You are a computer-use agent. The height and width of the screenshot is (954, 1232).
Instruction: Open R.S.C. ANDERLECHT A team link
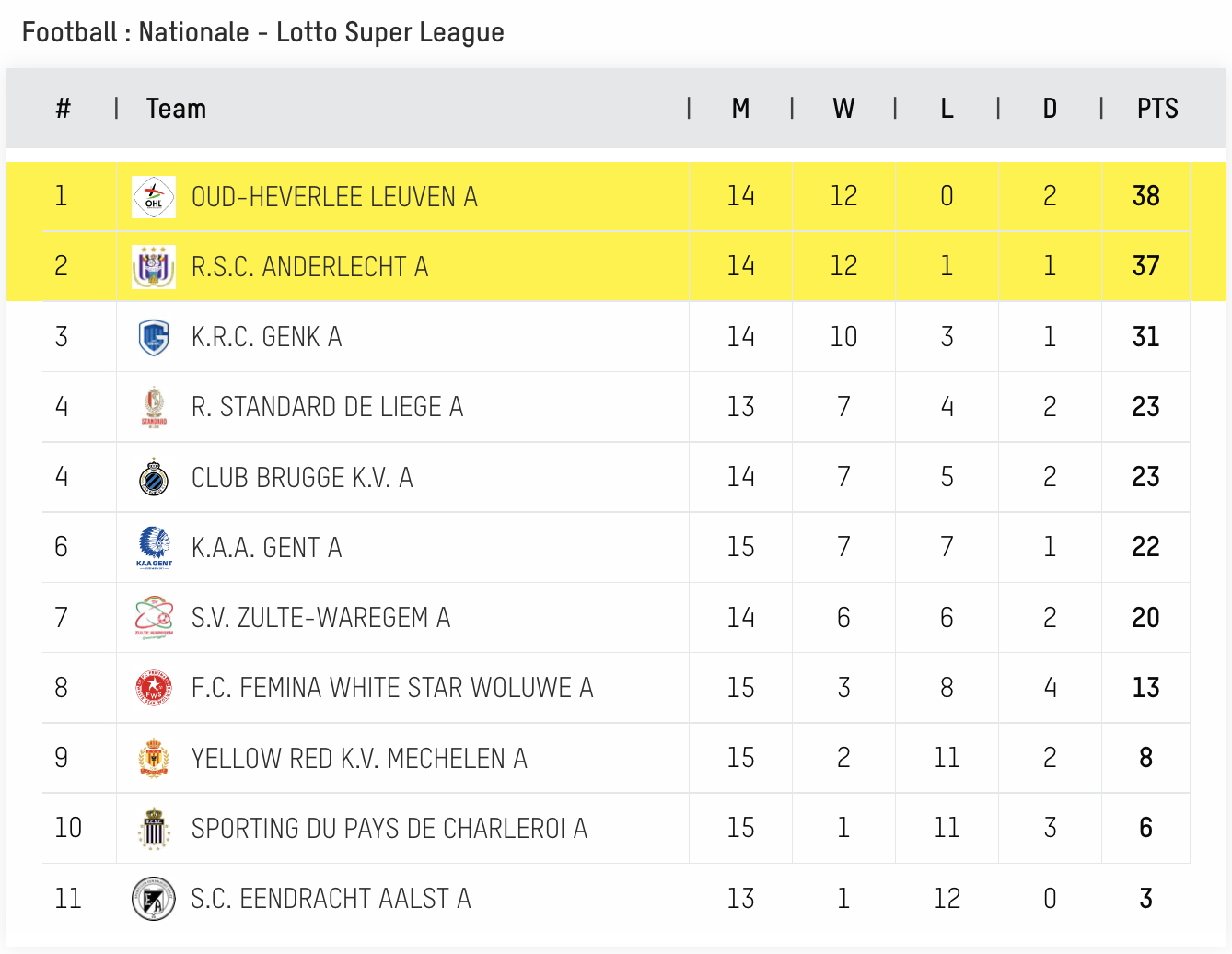coord(309,267)
